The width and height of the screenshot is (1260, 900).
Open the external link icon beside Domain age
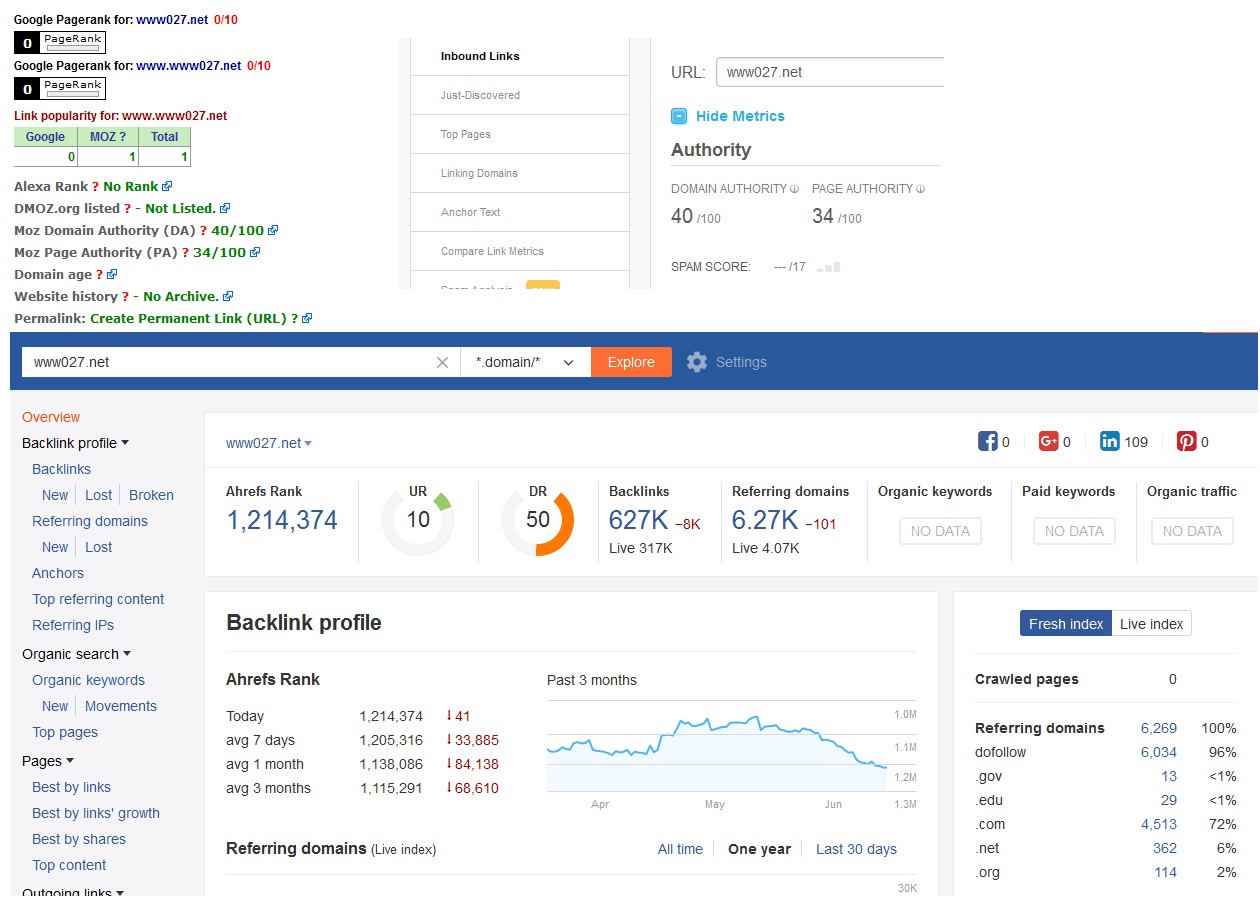(112, 274)
